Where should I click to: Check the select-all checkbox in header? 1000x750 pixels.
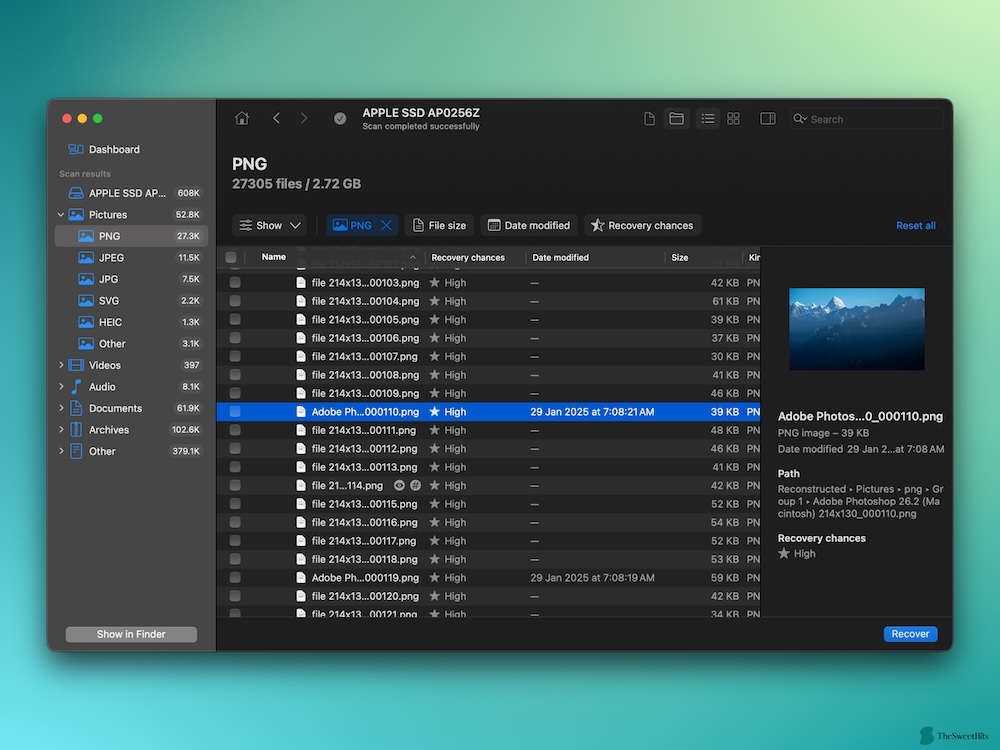tap(232, 257)
